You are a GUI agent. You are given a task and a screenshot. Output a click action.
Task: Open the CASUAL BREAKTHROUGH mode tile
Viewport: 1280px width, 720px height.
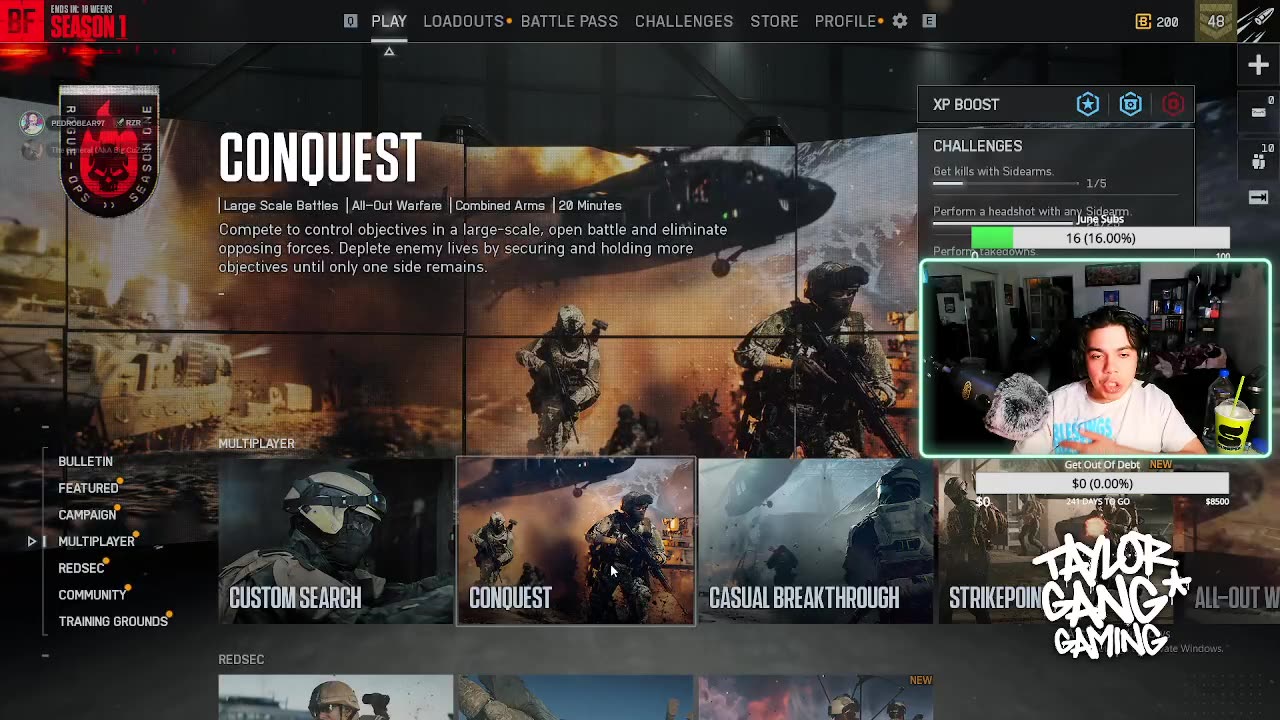click(x=816, y=541)
